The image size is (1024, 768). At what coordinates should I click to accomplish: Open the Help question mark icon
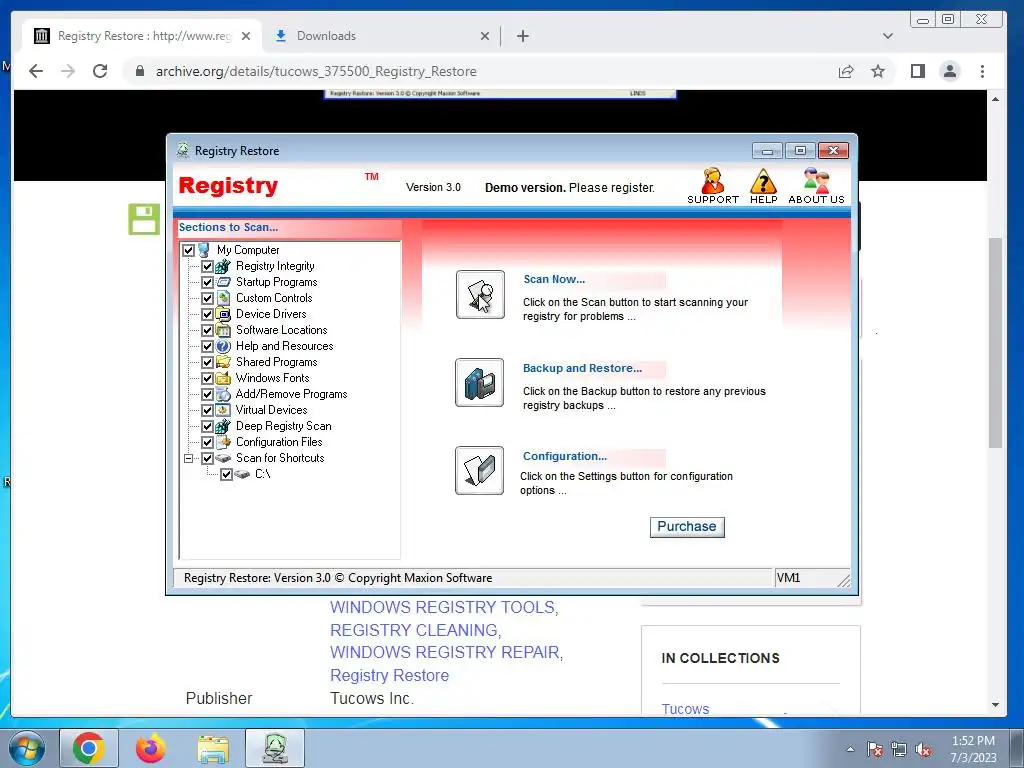pos(763,186)
